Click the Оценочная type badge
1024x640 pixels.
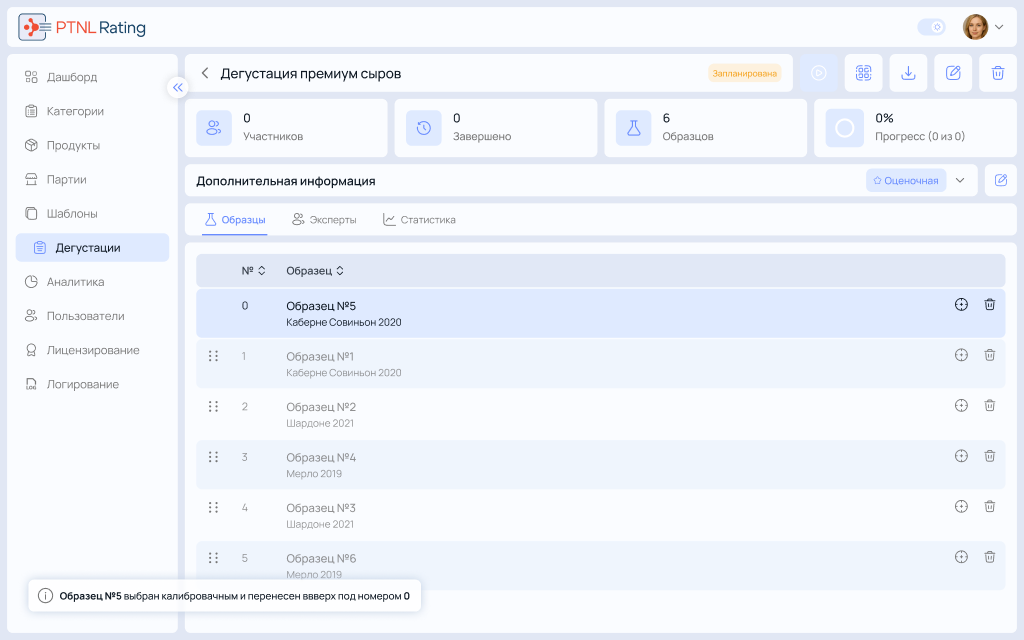tap(906, 180)
